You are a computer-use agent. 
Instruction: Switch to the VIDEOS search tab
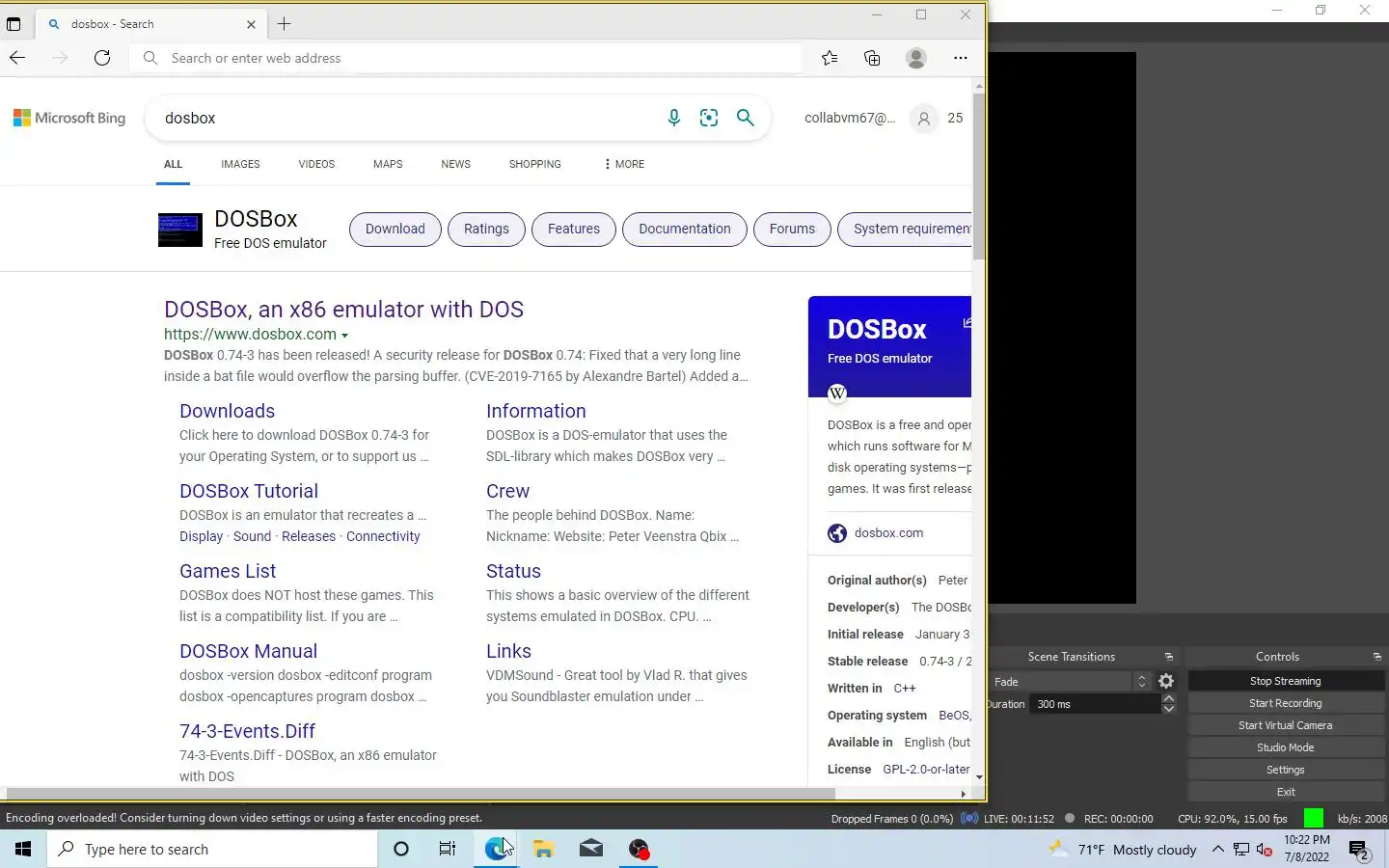(x=316, y=164)
